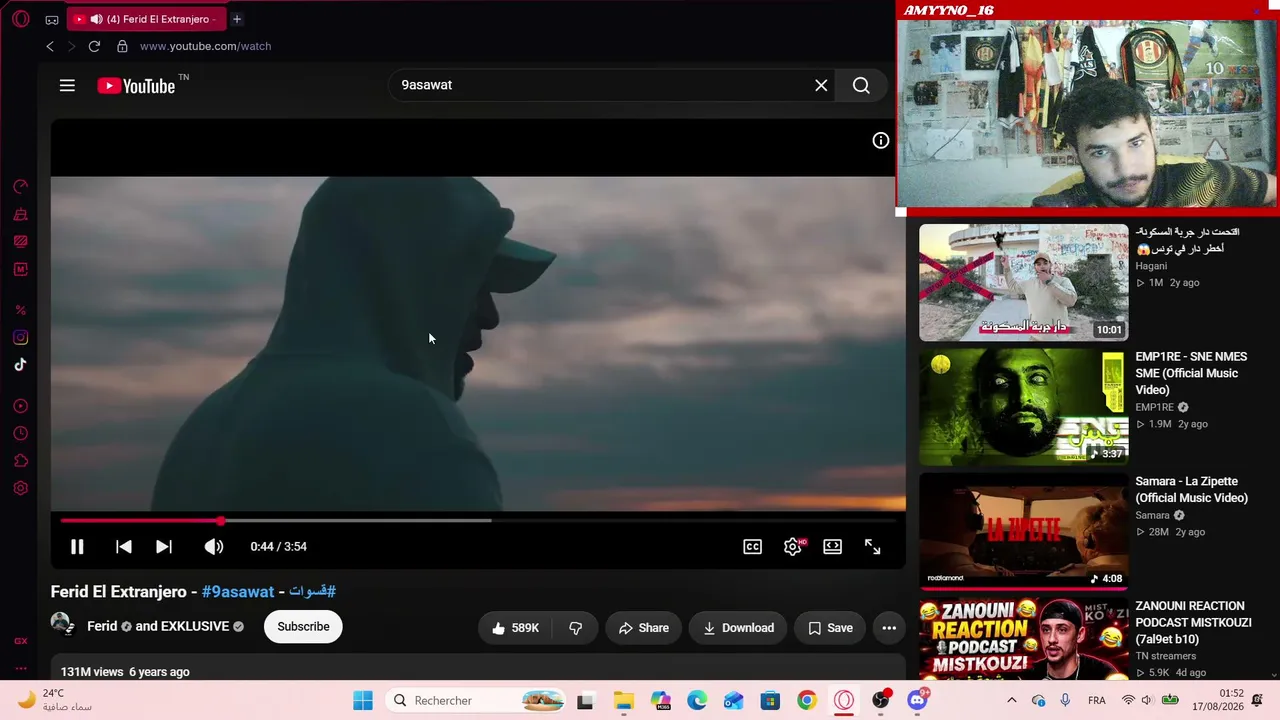Open the Windows Start menu

point(363,701)
